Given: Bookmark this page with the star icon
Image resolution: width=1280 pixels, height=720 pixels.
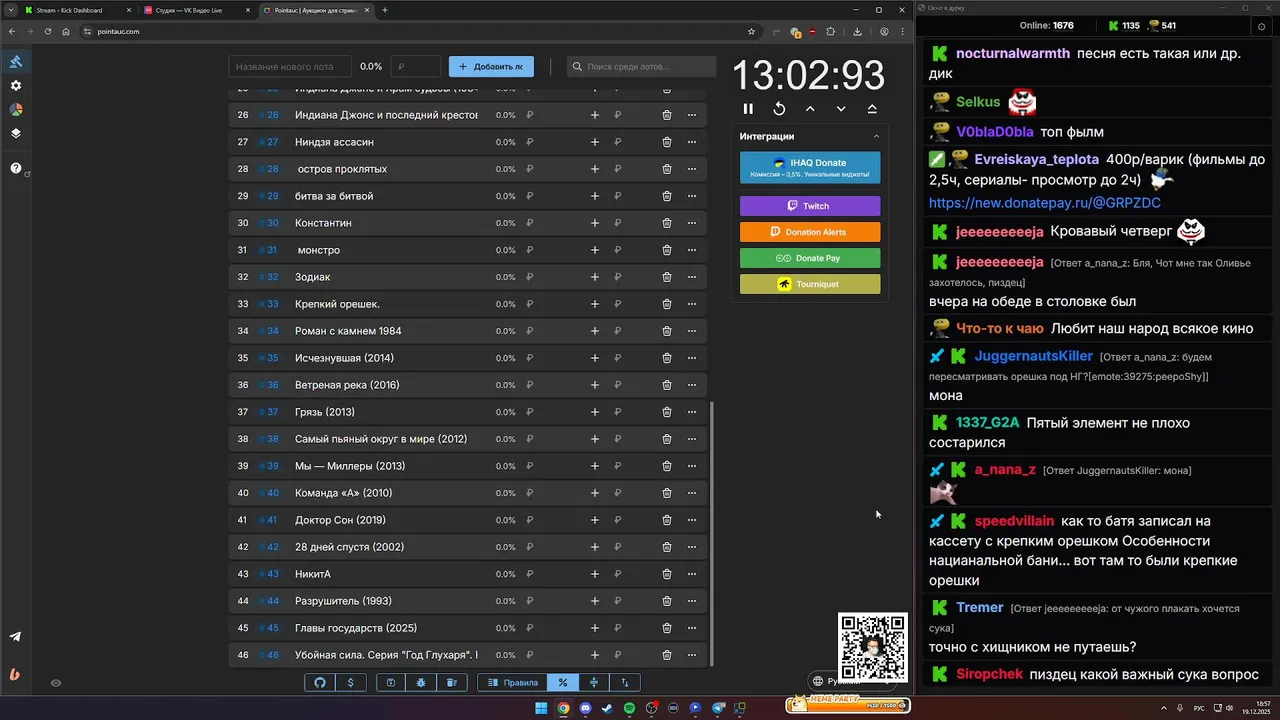Looking at the screenshot, I should 751,32.
